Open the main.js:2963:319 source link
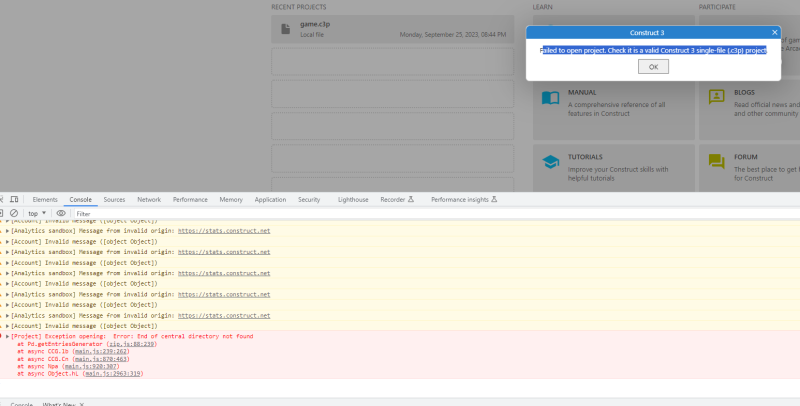800x406 pixels. pos(113,374)
